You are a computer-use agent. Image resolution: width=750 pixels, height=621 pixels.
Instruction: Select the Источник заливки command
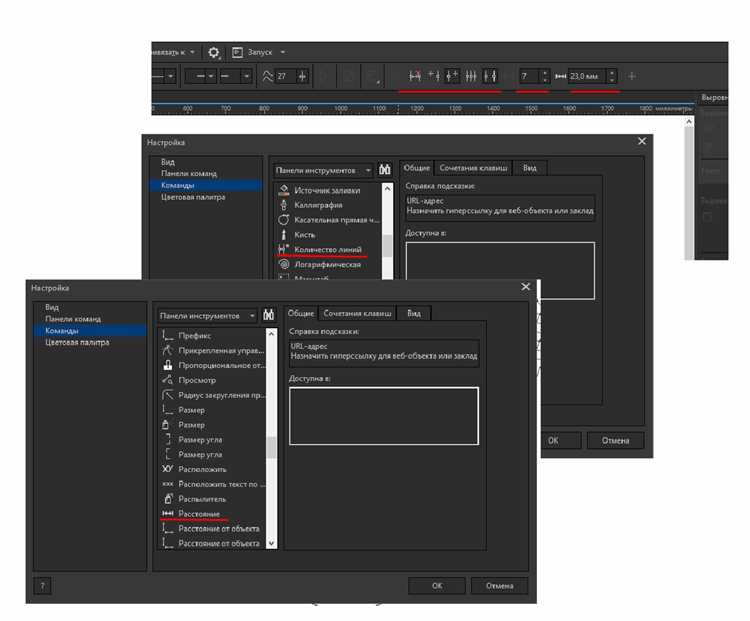326,190
